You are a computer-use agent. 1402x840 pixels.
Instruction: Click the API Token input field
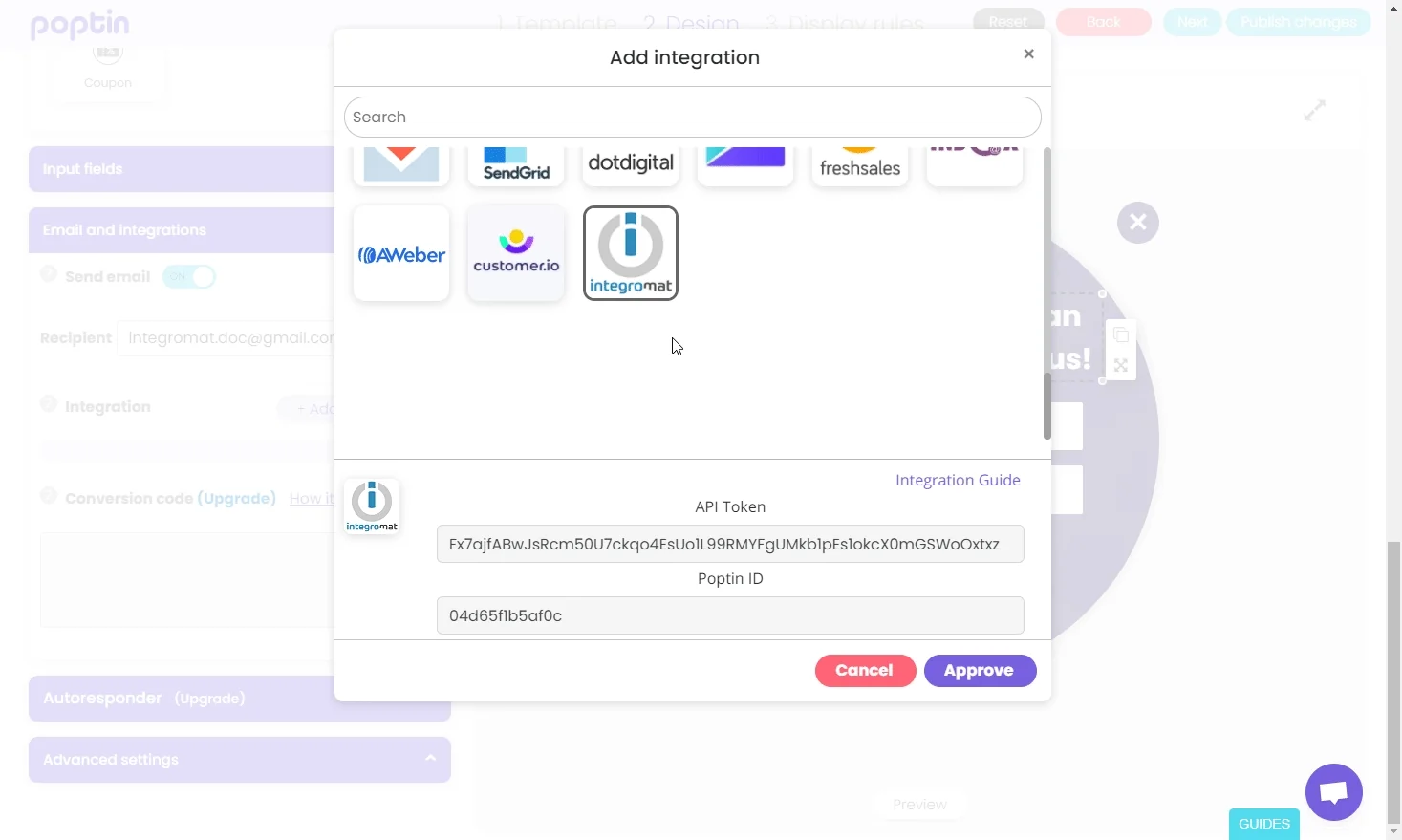730,544
